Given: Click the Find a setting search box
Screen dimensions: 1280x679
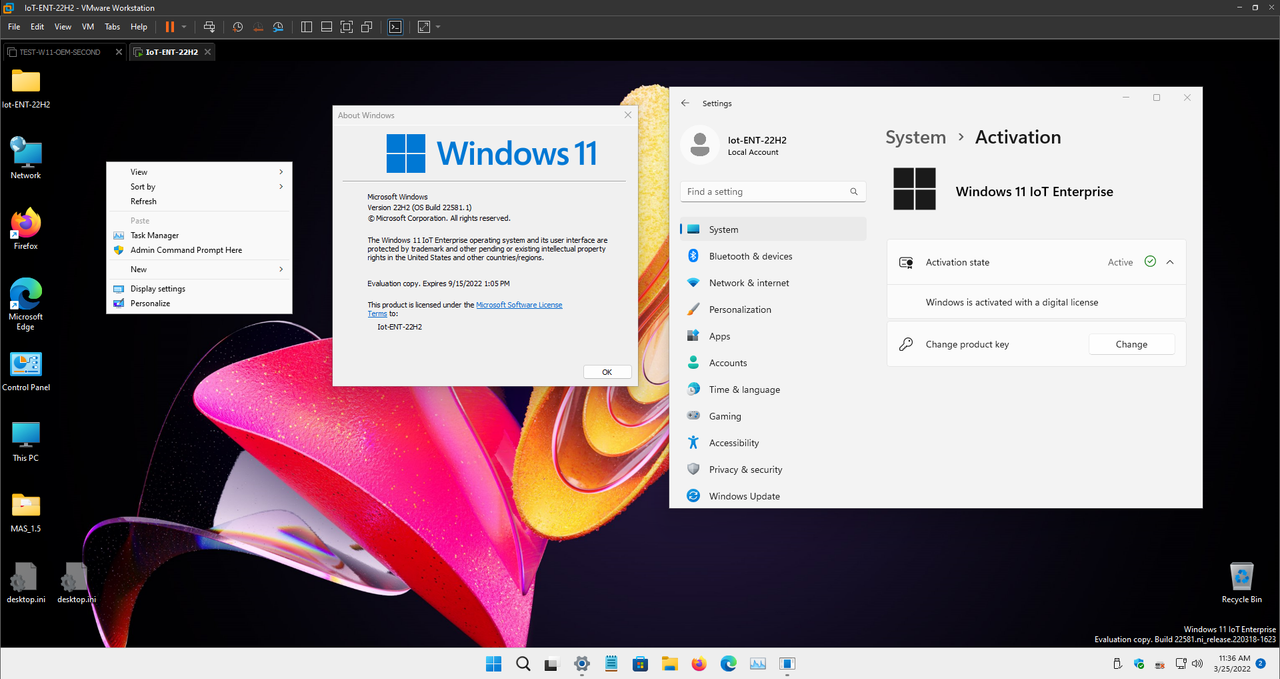Looking at the screenshot, I should click(773, 191).
